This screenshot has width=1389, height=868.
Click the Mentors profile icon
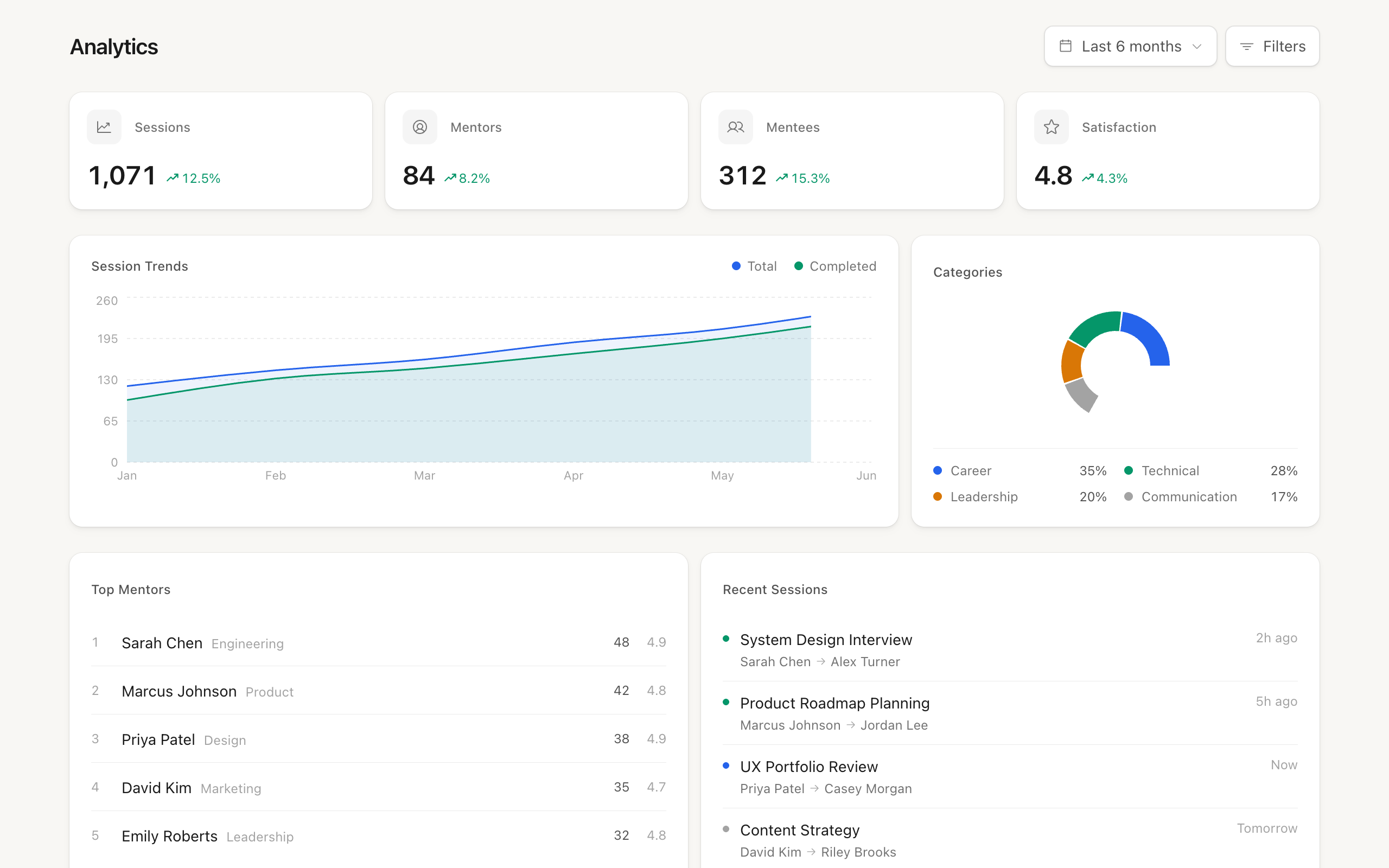pos(419,127)
